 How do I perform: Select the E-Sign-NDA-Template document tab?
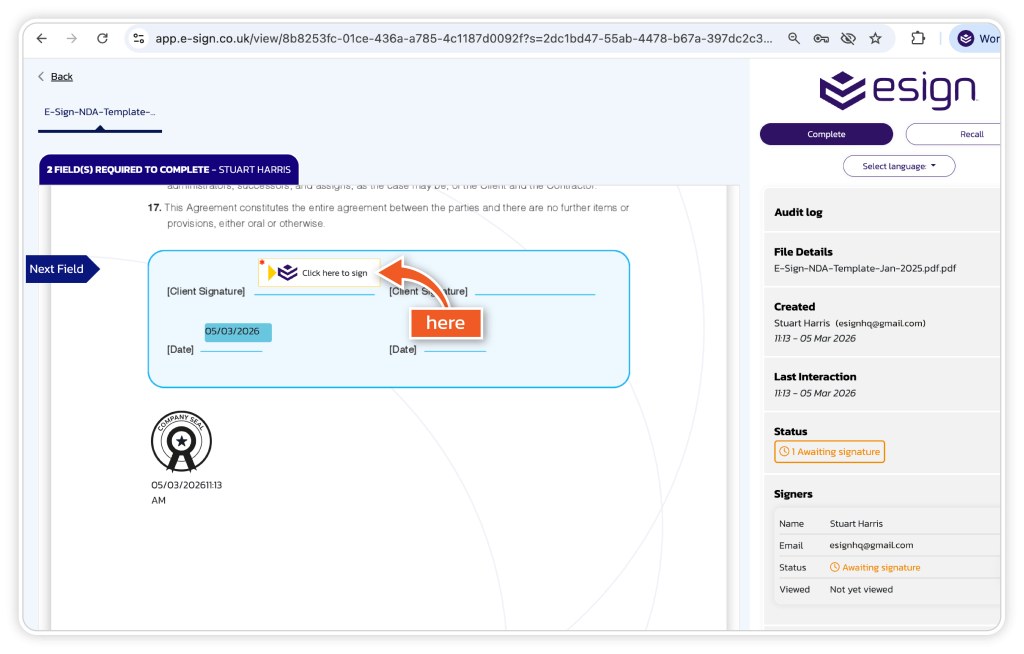click(x=99, y=112)
